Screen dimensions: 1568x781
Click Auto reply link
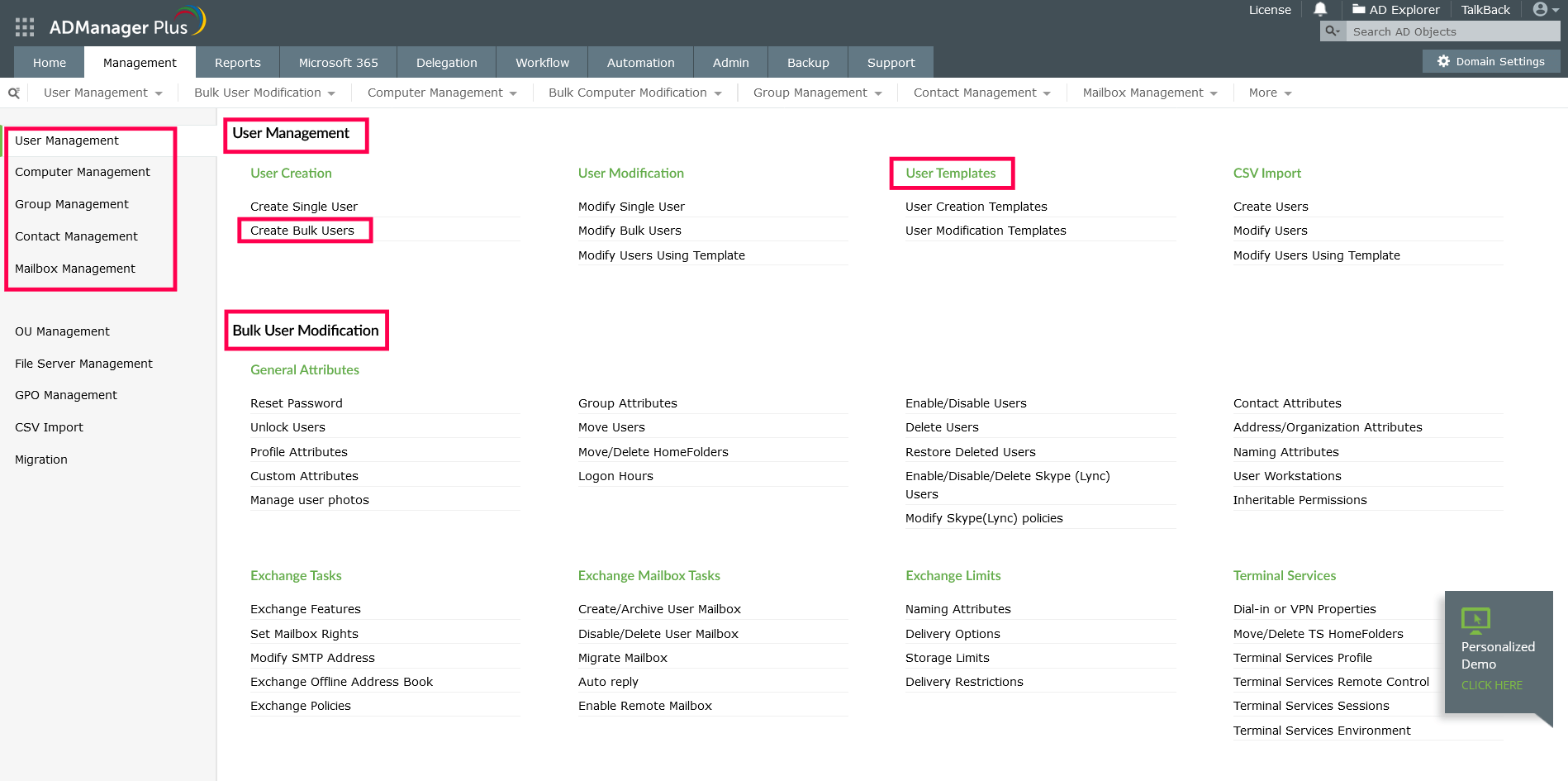[x=608, y=682]
